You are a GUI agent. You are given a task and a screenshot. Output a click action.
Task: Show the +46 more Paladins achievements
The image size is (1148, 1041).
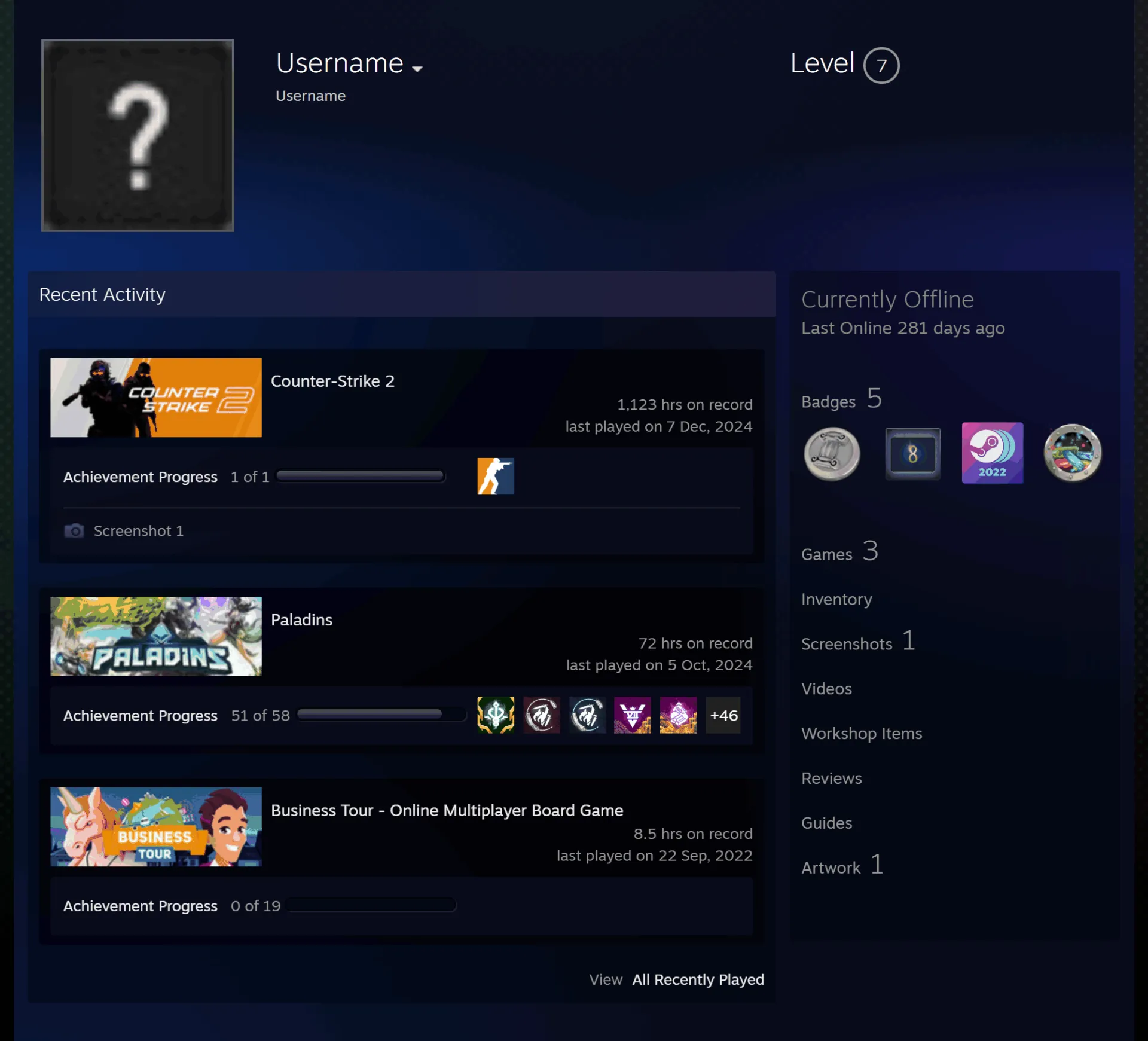tap(723, 715)
